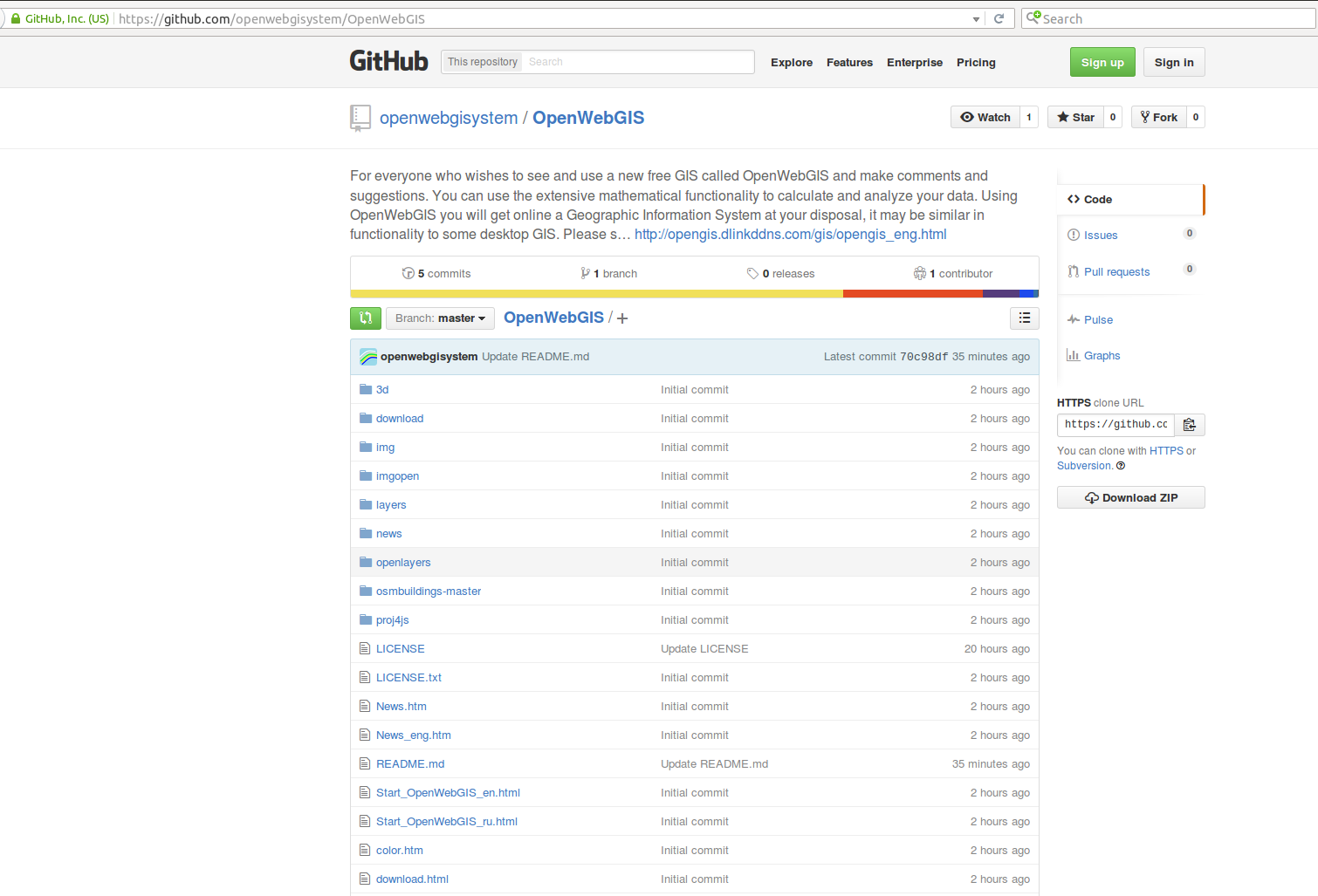The image size is (1318, 896).
Task: Click the search engine icon in browser search box
Action: (x=1033, y=17)
